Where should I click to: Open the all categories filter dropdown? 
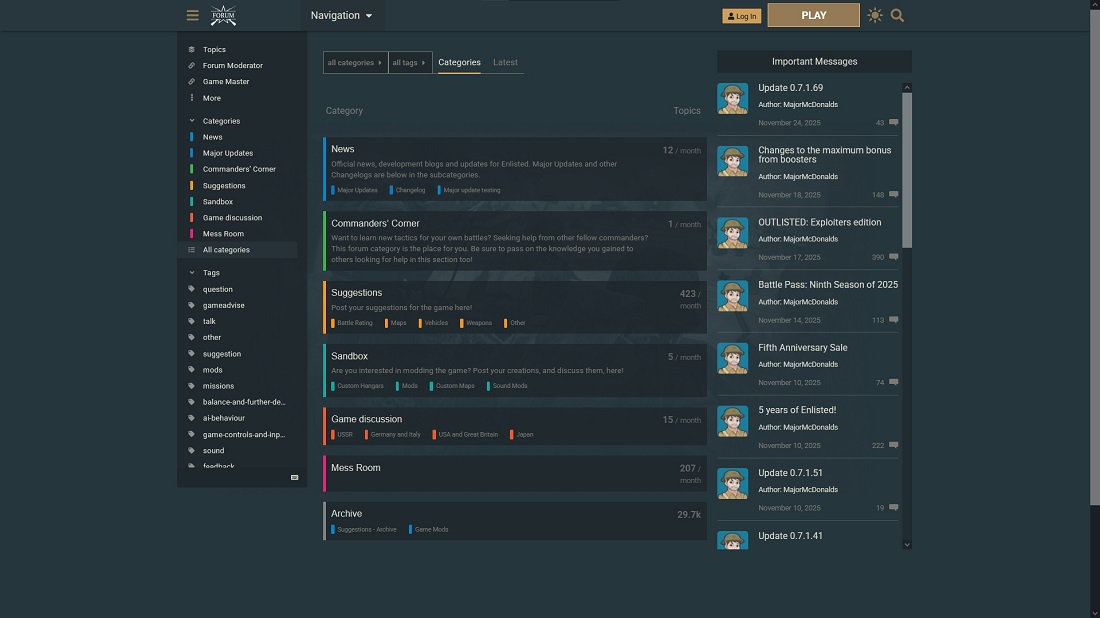click(355, 63)
